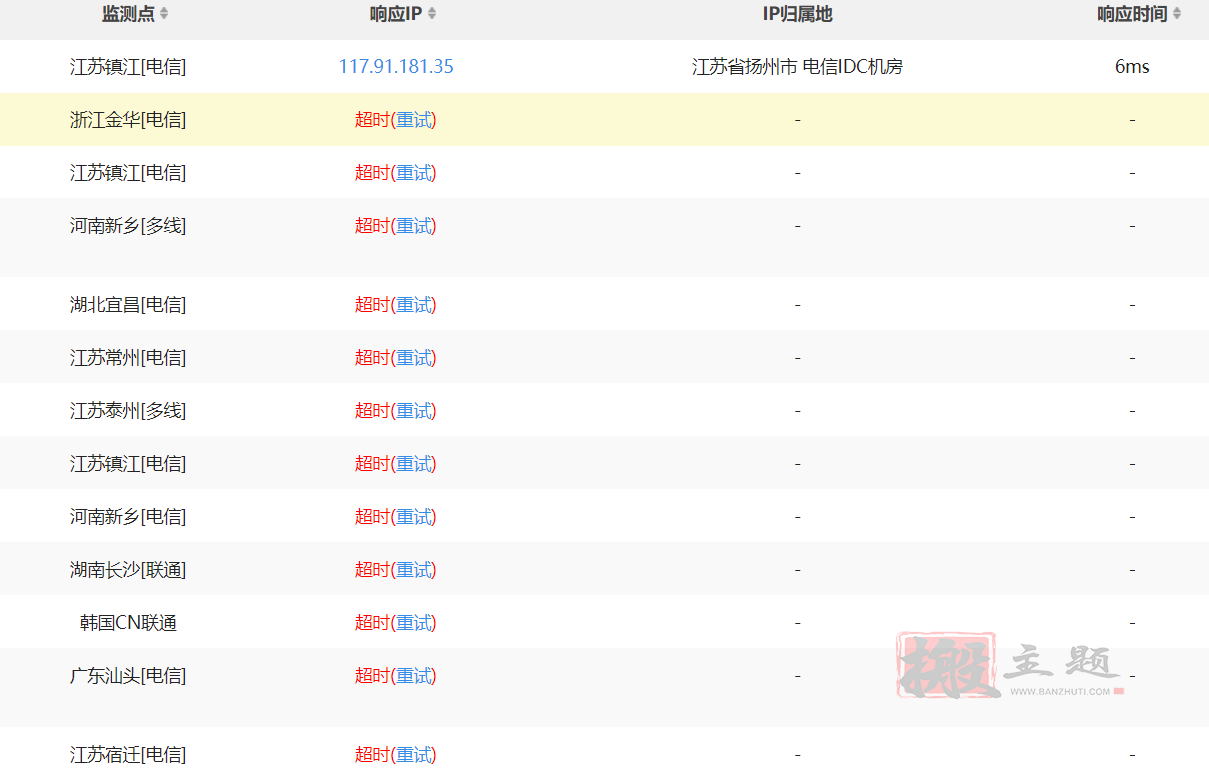Screen dimensions: 1209x774
Task: Retry the 湖南长沙[联通] timeout
Action: [414, 570]
